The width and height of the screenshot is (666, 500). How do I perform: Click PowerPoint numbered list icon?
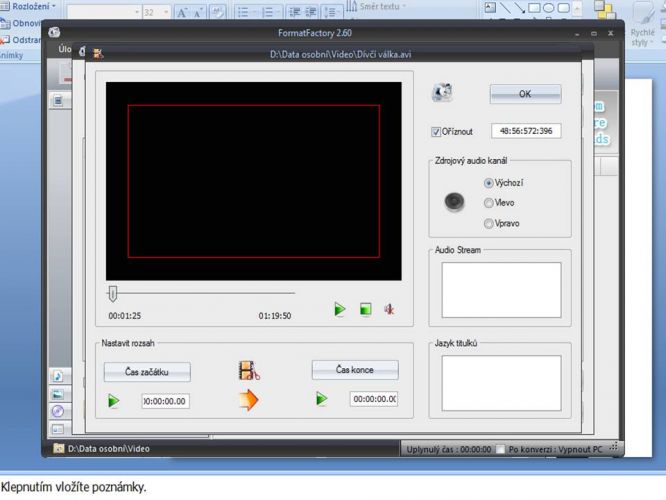pyautogui.click(x=270, y=12)
